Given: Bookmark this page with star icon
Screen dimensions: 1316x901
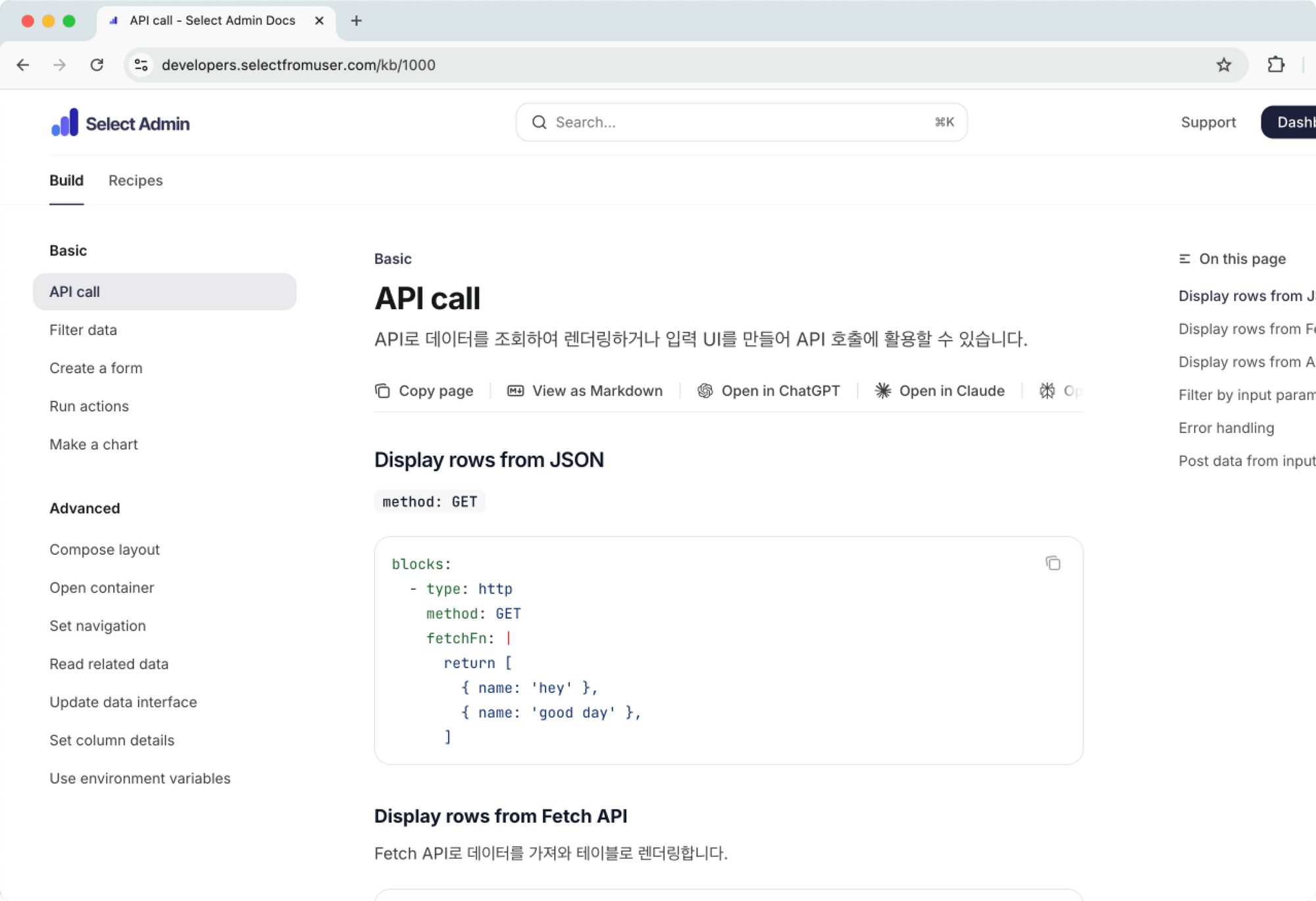Looking at the screenshot, I should [x=1223, y=65].
